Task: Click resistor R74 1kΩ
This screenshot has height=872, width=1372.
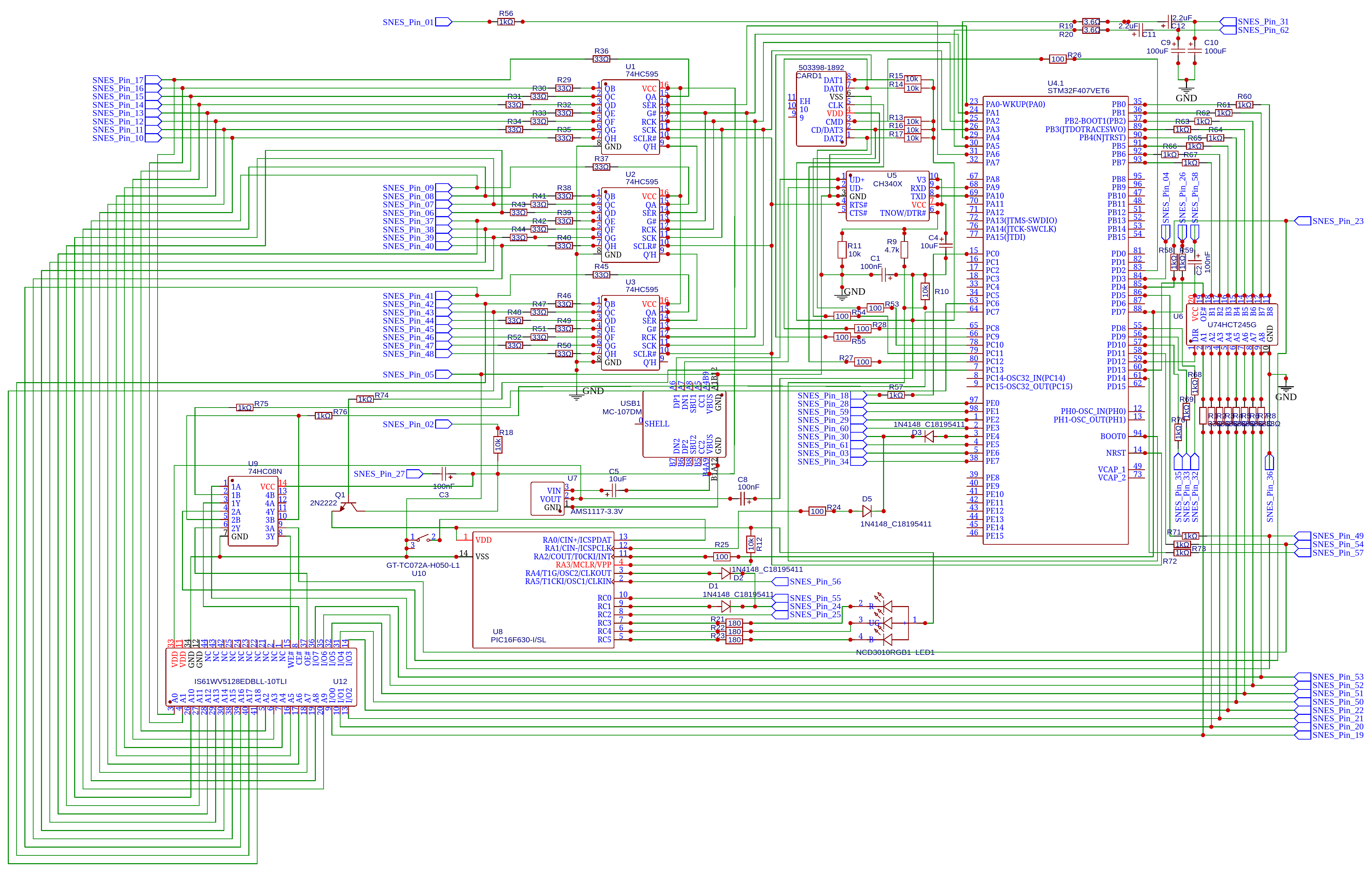Action: coord(365,399)
